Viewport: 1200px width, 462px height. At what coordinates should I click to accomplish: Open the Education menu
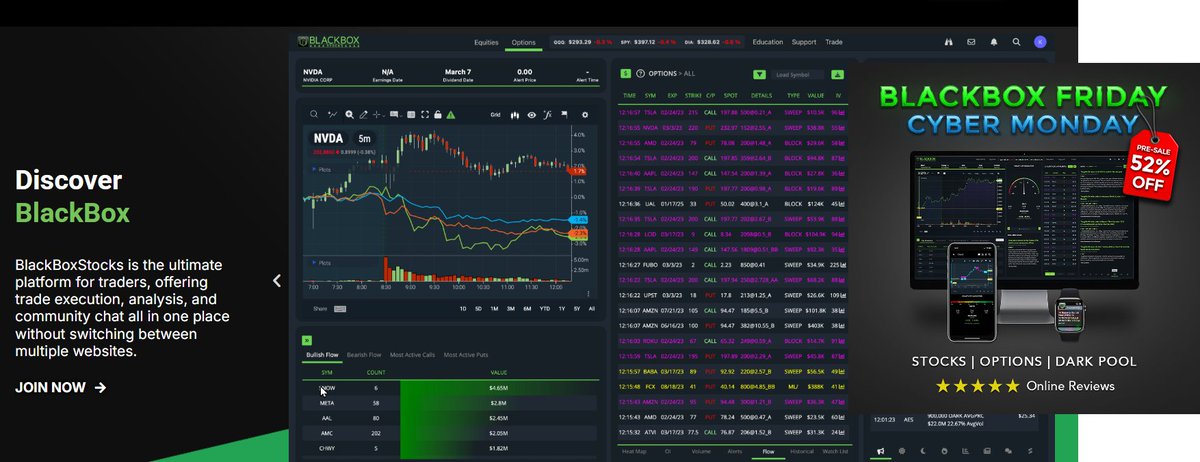768,42
